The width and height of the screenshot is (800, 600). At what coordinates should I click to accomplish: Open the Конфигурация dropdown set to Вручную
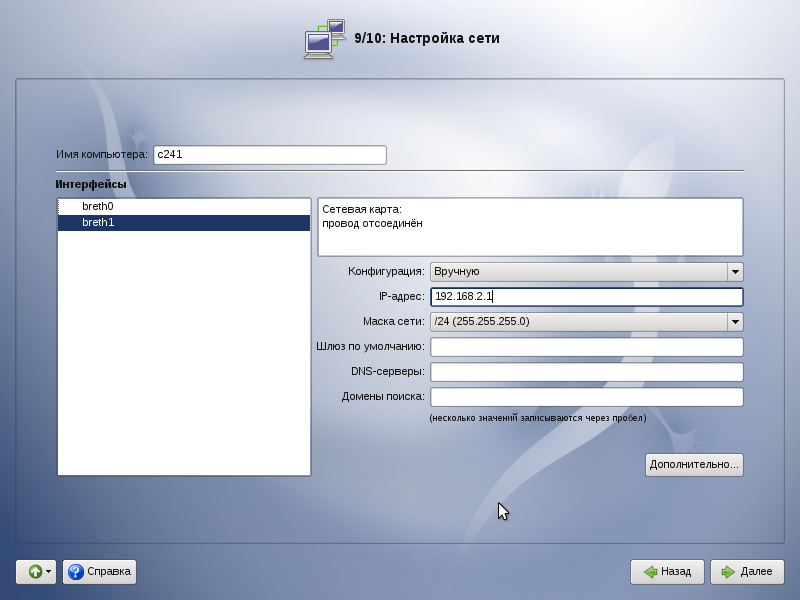586,271
